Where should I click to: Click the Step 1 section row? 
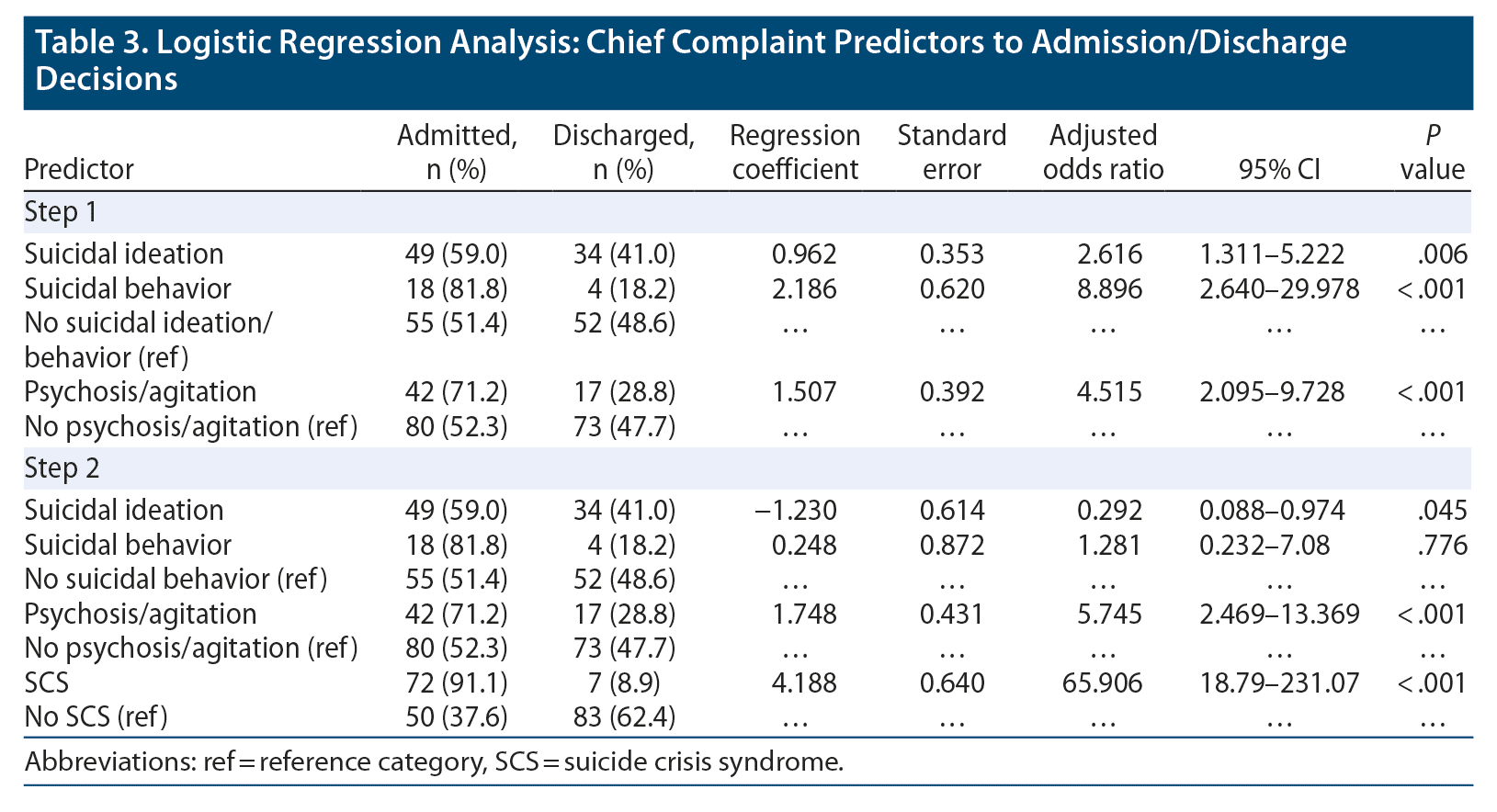[x=61, y=212]
